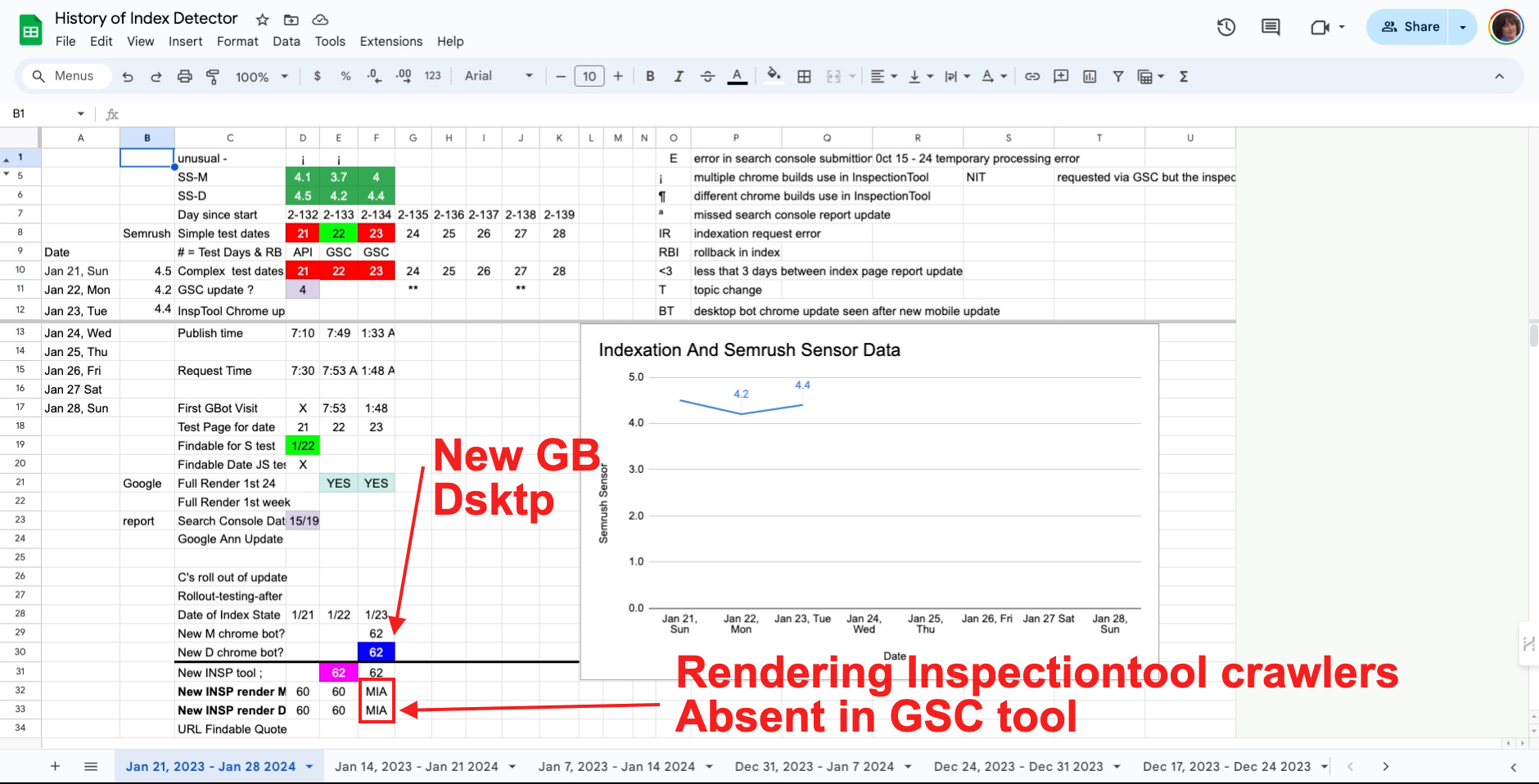Click the Share button
1539x784 pixels.
[x=1410, y=27]
